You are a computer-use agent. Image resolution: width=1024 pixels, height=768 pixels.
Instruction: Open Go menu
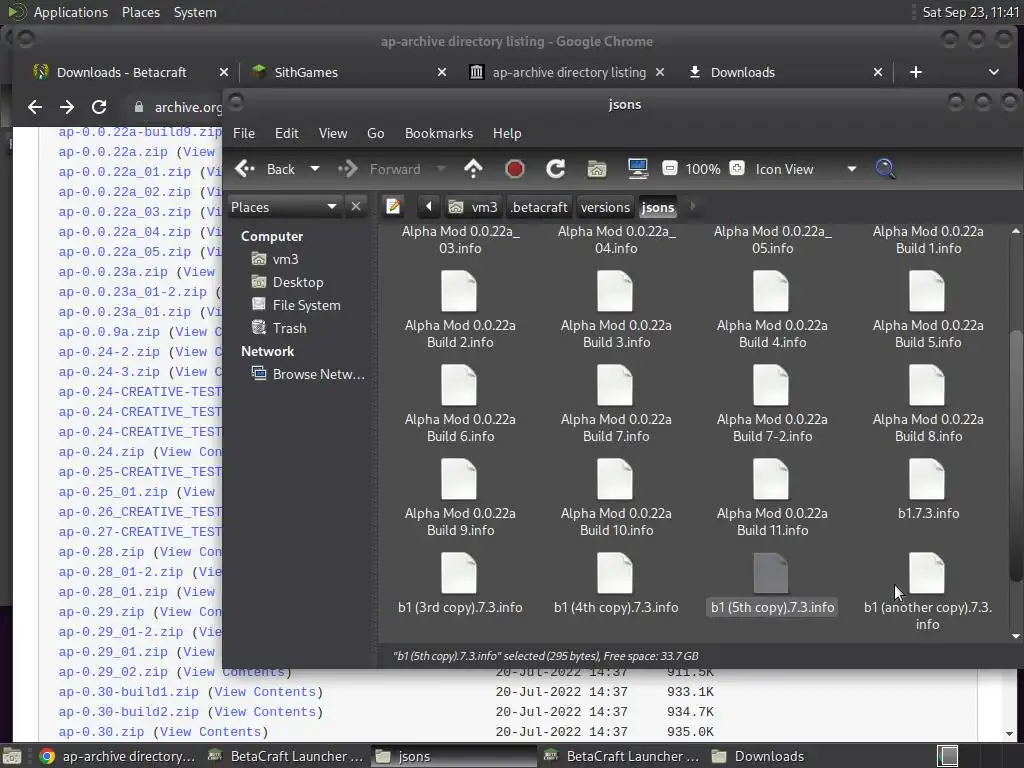click(376, 133)
